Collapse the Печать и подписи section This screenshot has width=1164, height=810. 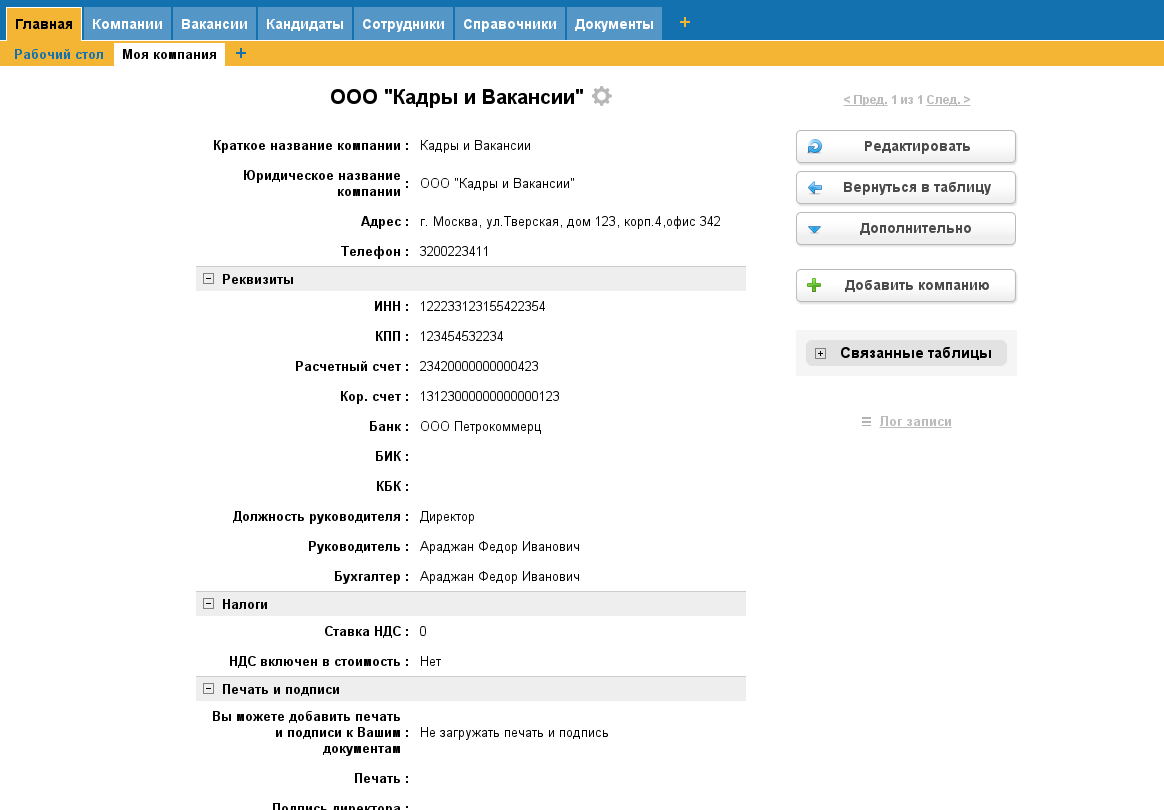coord(209,689)
